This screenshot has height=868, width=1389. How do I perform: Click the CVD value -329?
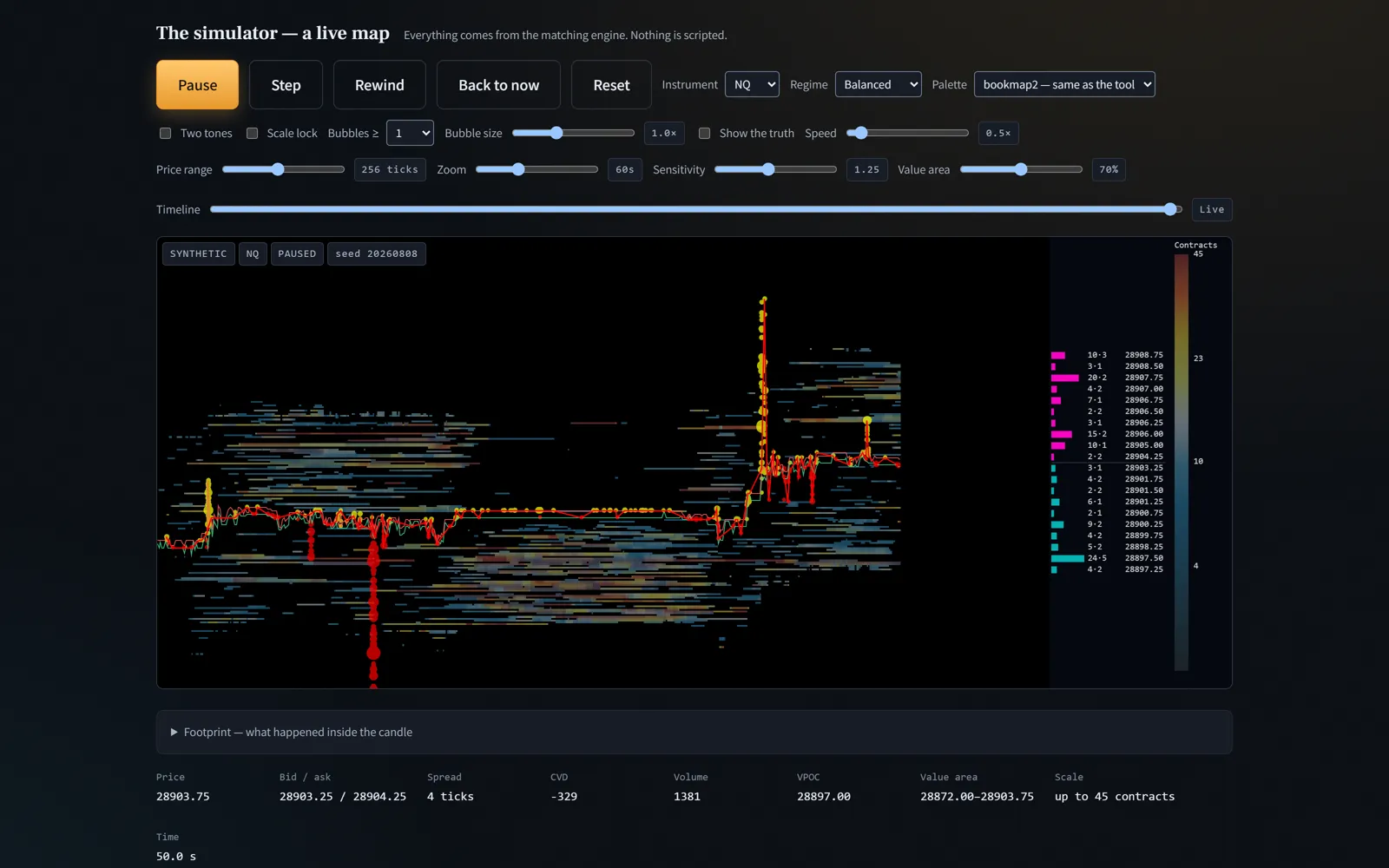(x=563, y=796)
